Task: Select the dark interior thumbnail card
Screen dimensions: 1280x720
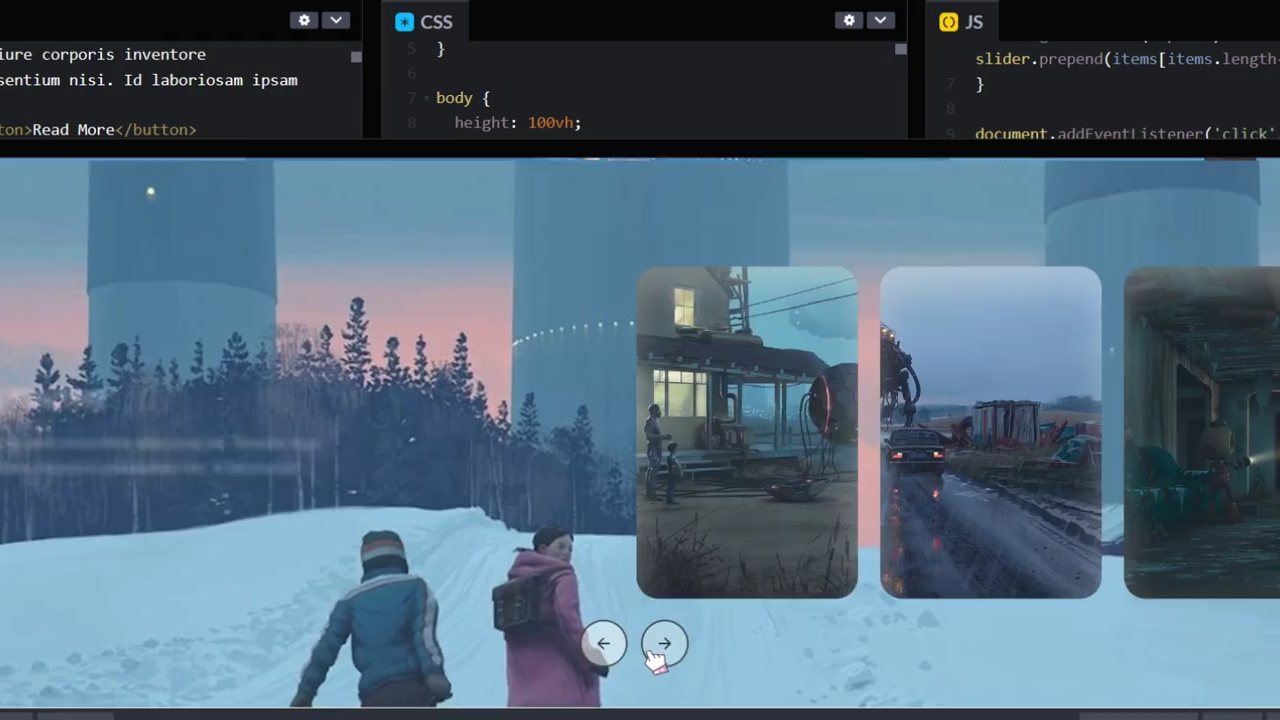Action: 1202,432
